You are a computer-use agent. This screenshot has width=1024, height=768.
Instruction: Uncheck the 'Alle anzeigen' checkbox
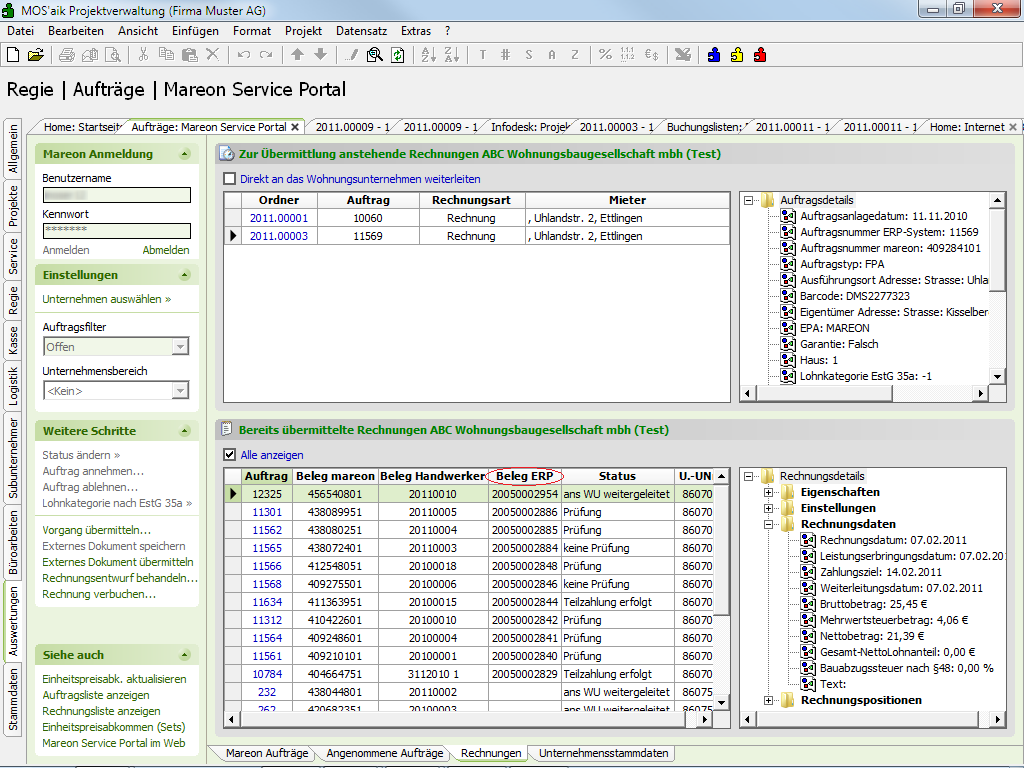click(x=229, y=455)
